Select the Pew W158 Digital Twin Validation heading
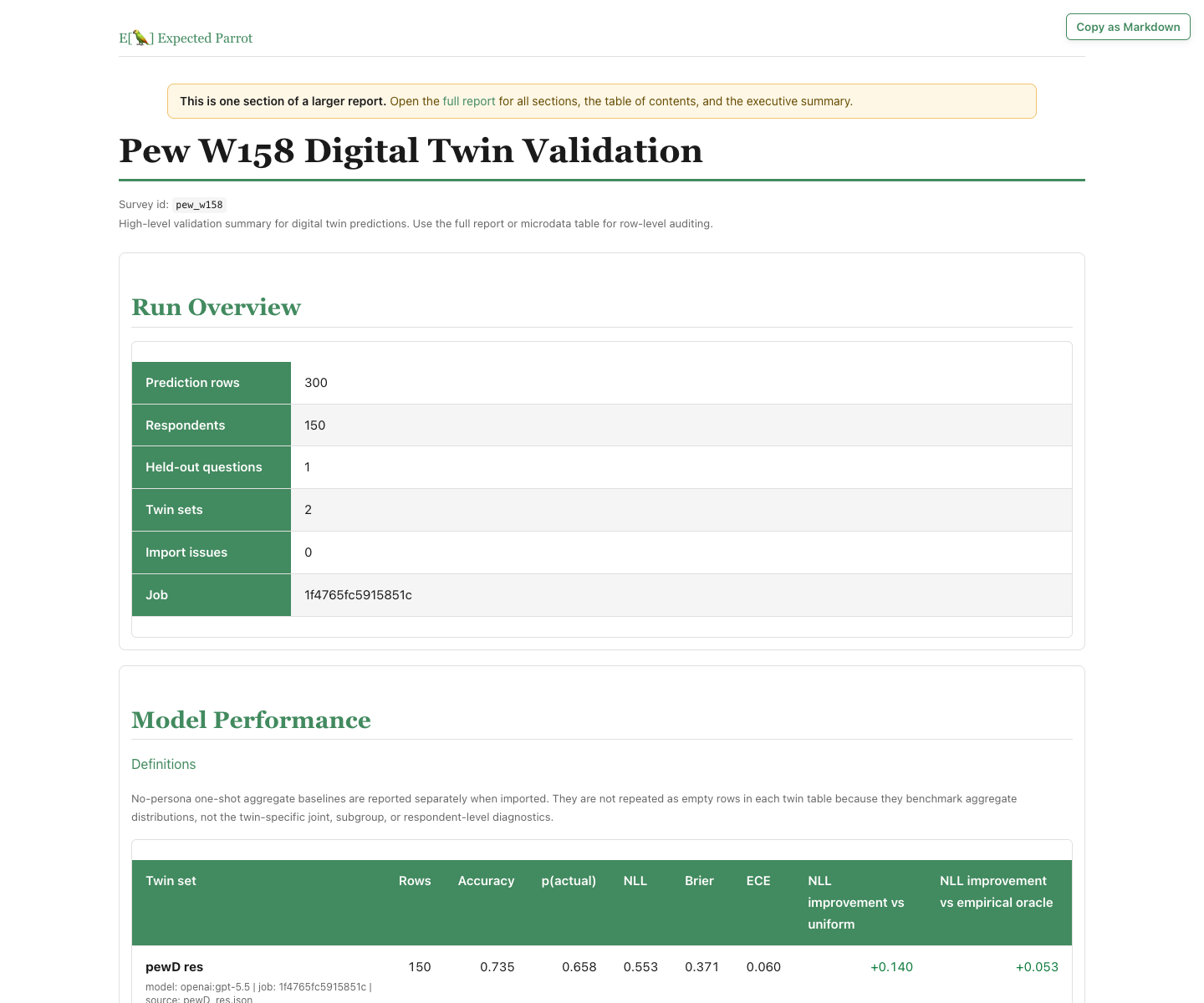The image size is (1204, 1003). click(x=411, y=150)
